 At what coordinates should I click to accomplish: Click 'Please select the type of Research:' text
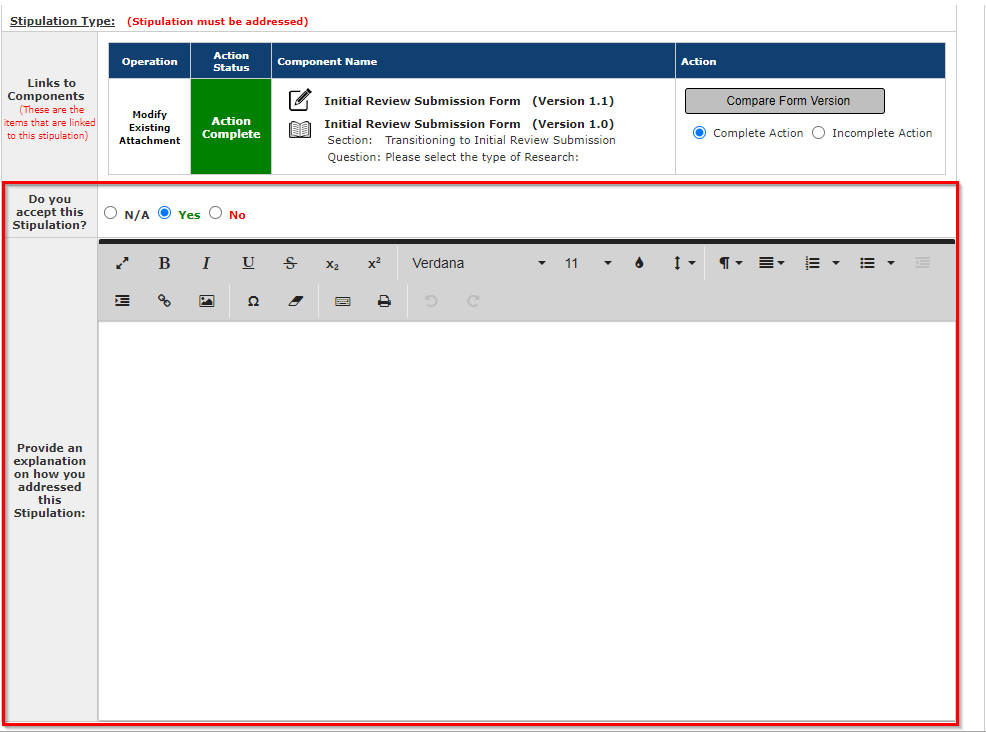click(x=482, y=157)
